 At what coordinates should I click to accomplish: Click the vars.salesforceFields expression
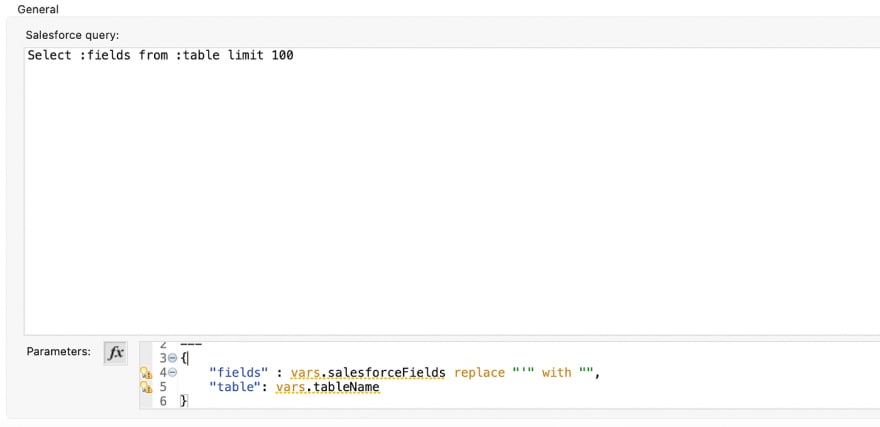(x=368, y=373)
